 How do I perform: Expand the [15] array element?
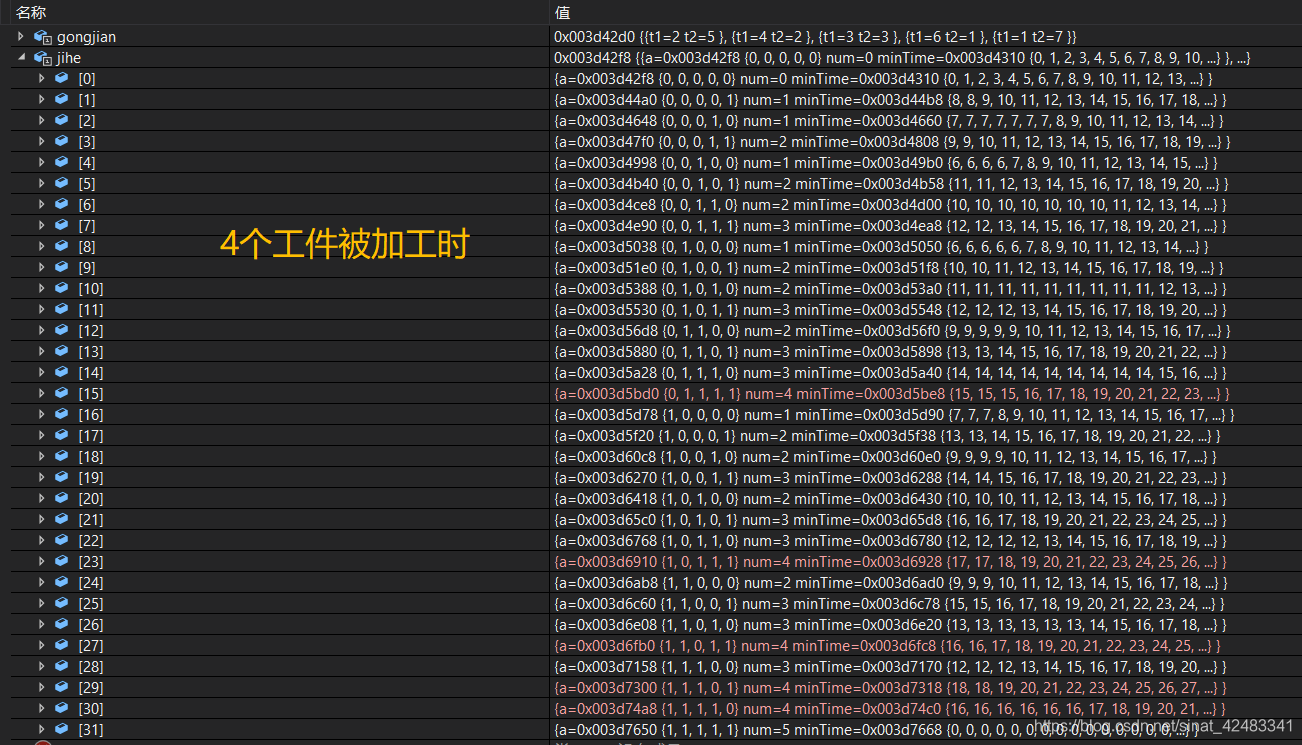pos(41,393)
